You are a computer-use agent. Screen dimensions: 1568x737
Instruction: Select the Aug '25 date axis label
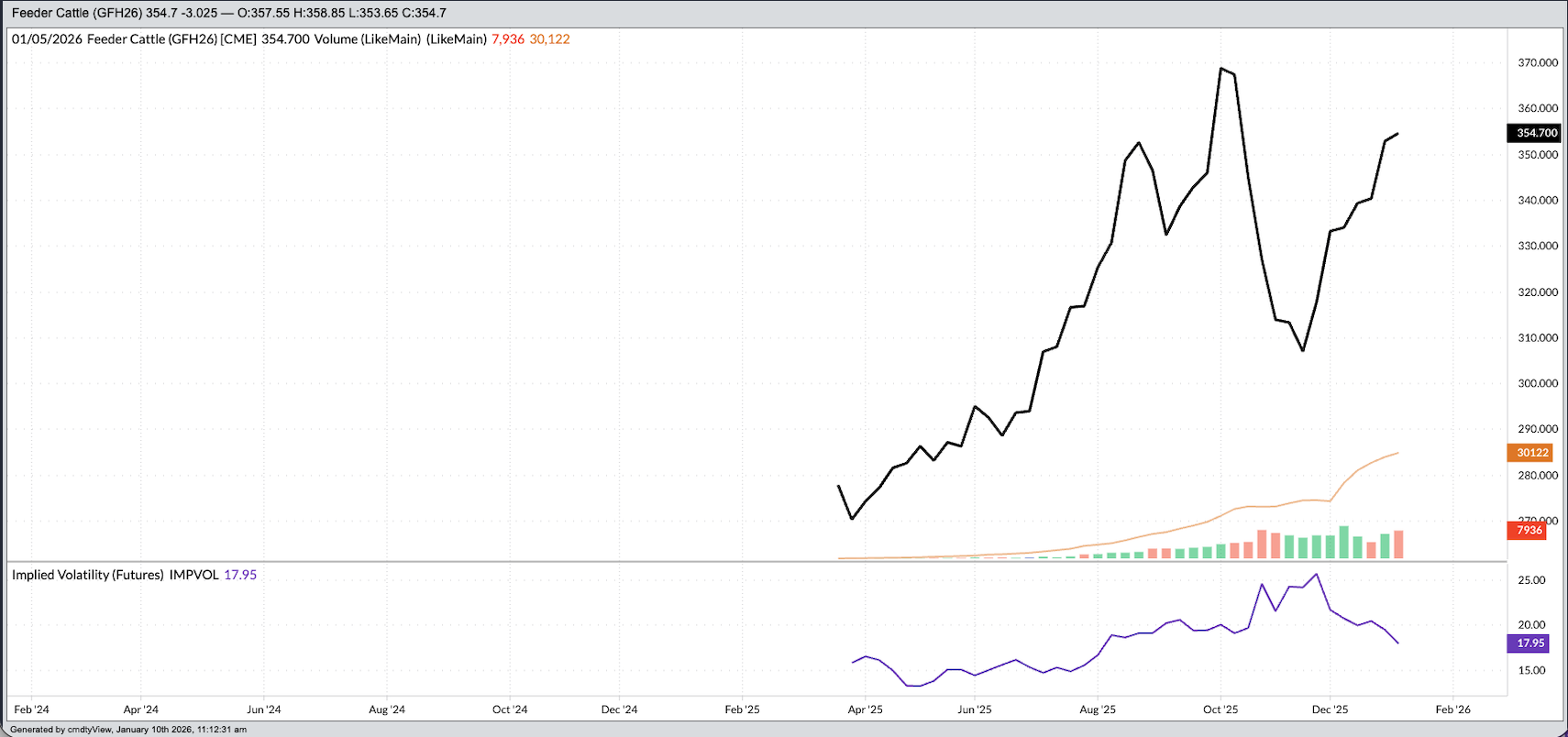1098,709
